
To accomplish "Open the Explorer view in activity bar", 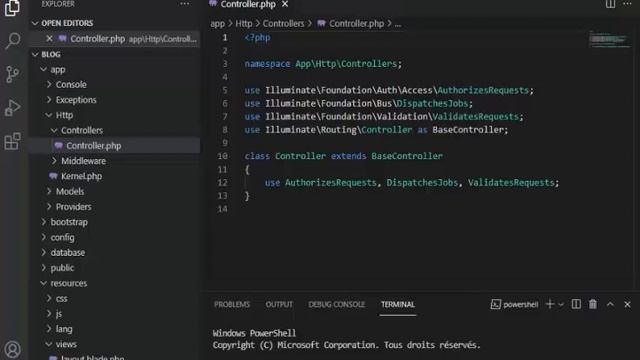I will point(12,8).
